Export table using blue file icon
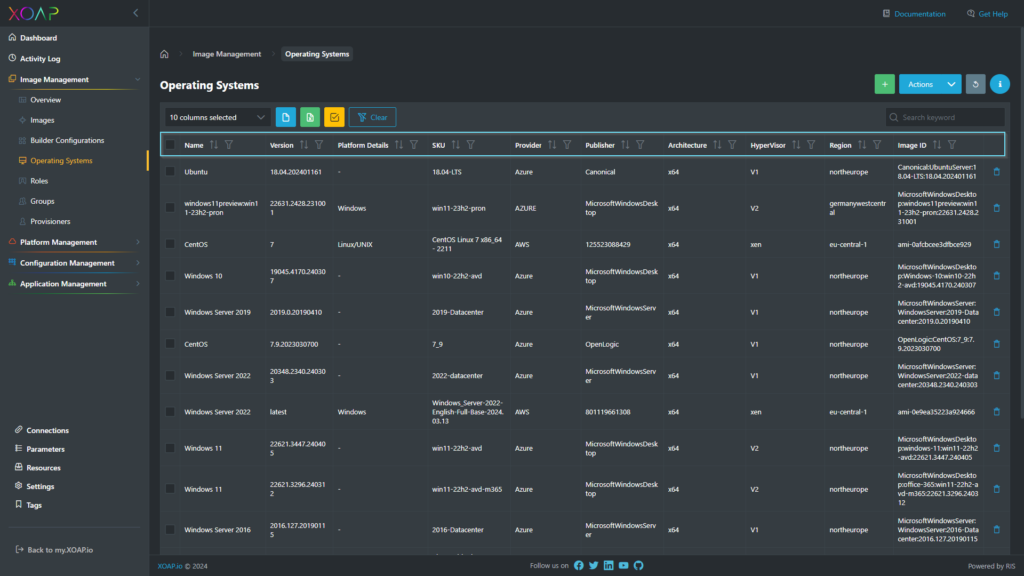The width and height of the screenshot is (1024, 576). [285, 118]
